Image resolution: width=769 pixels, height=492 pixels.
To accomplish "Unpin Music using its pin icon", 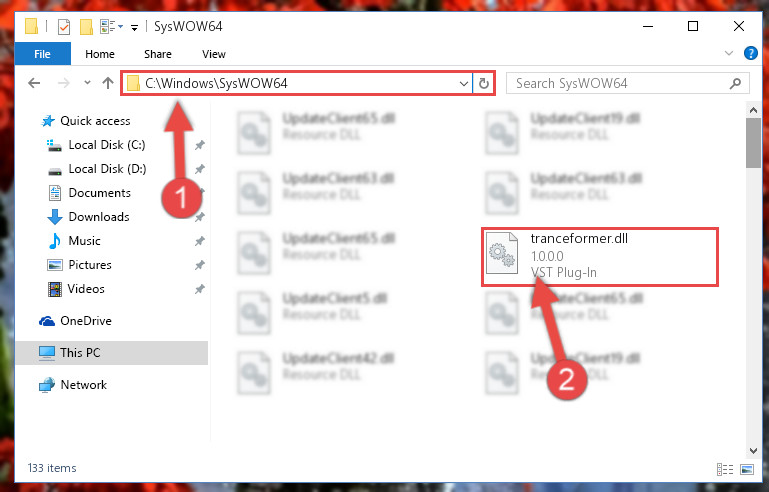I will coord(200,241).
